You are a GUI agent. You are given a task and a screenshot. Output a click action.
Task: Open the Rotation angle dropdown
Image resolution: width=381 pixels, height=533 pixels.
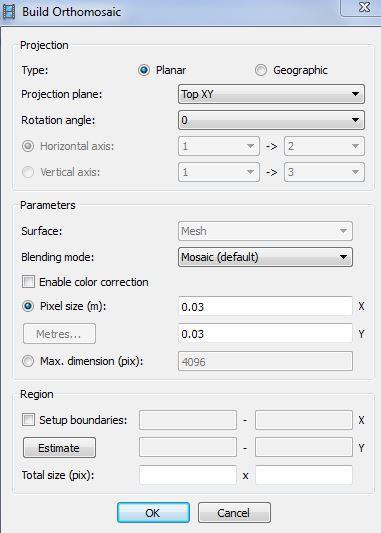tap(271, 120)
